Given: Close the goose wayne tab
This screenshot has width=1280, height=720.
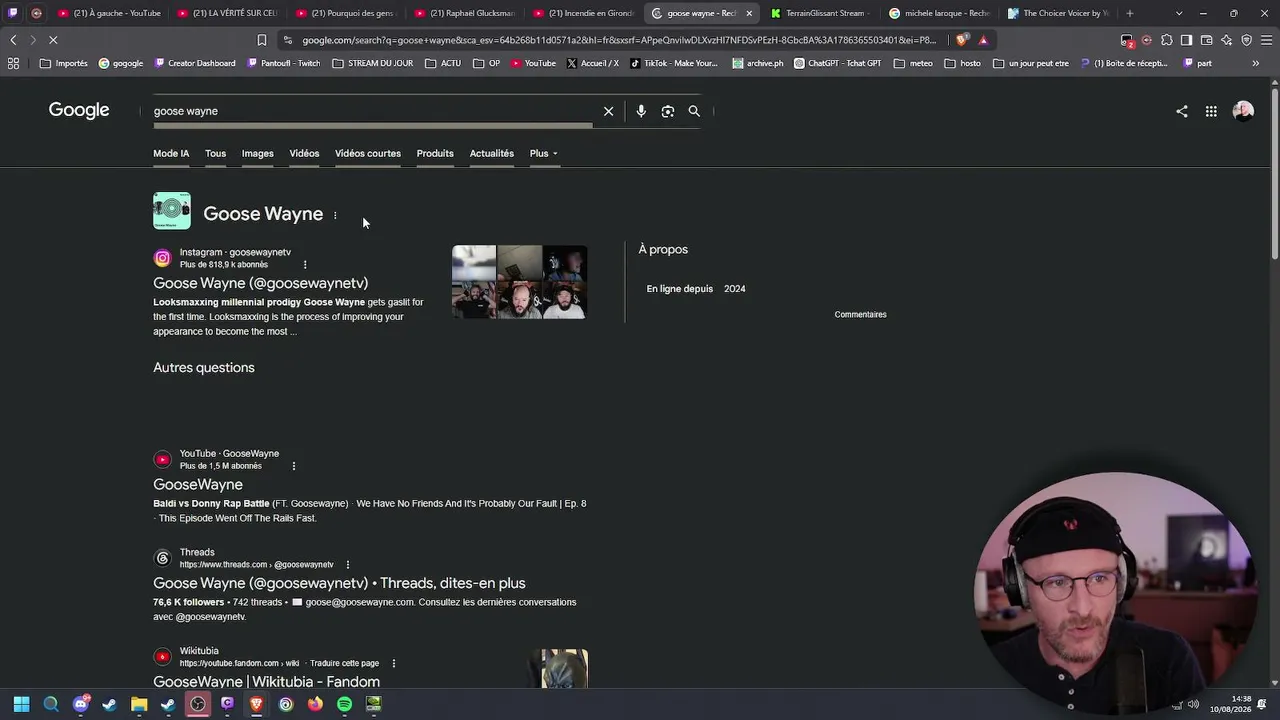Looking at the screenshot, I should coord(749,13).
